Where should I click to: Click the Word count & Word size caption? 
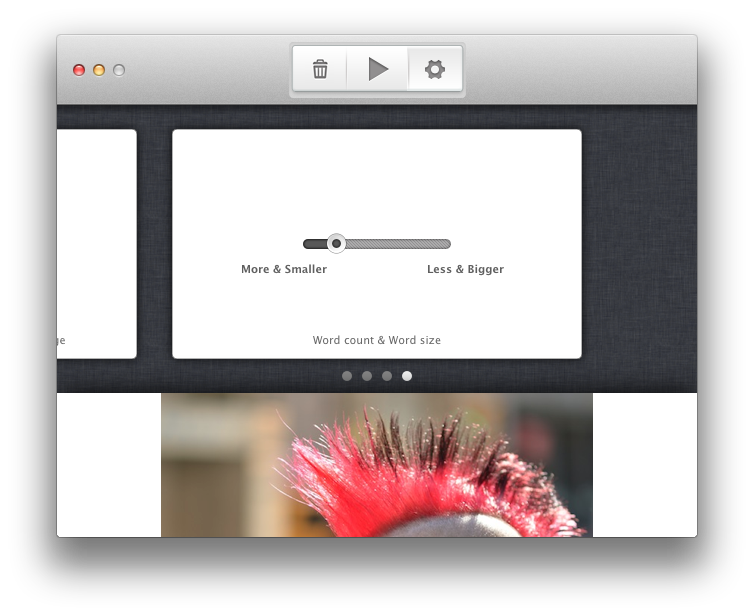377,340
